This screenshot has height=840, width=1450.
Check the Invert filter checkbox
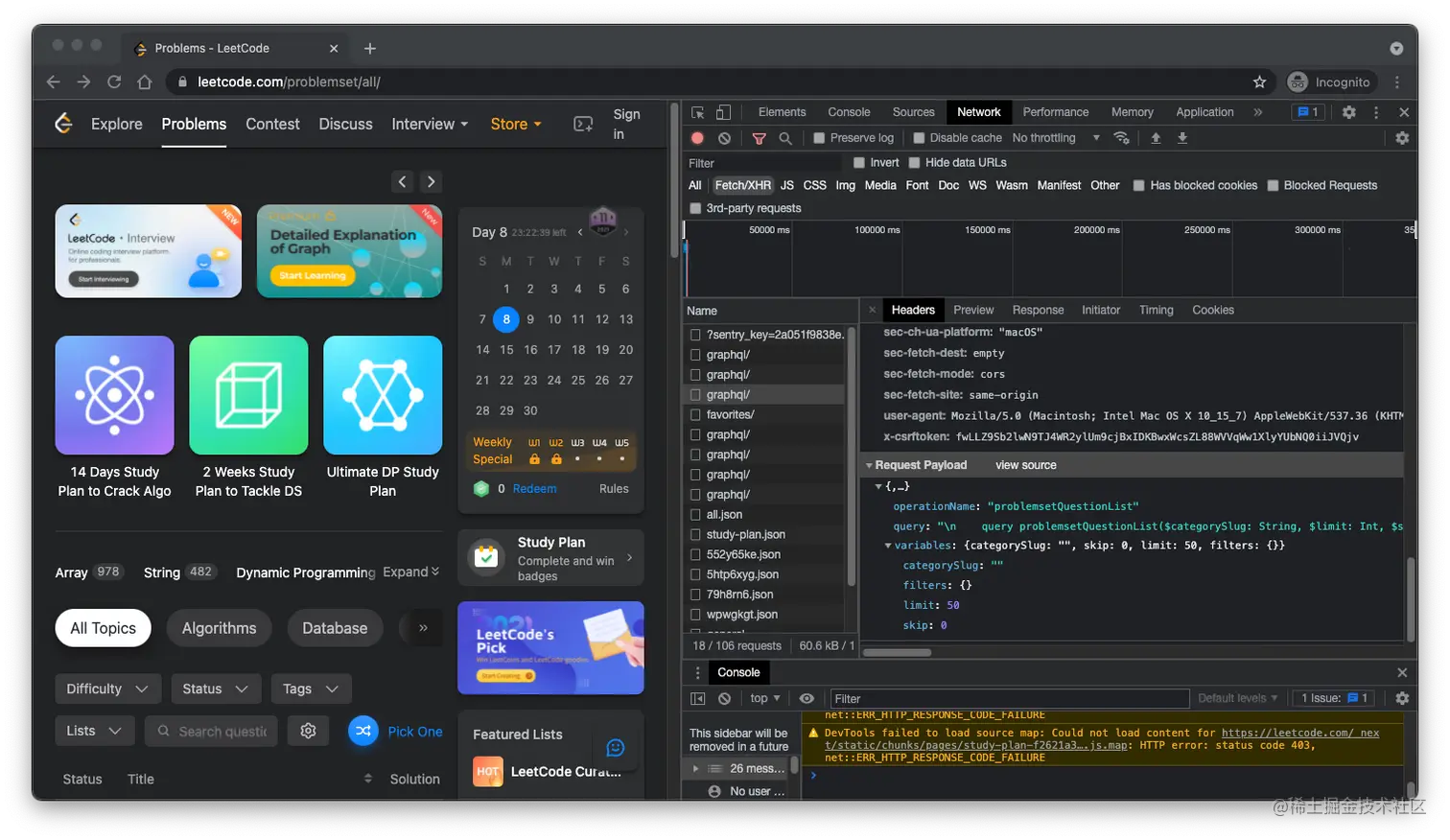[859, 163]
